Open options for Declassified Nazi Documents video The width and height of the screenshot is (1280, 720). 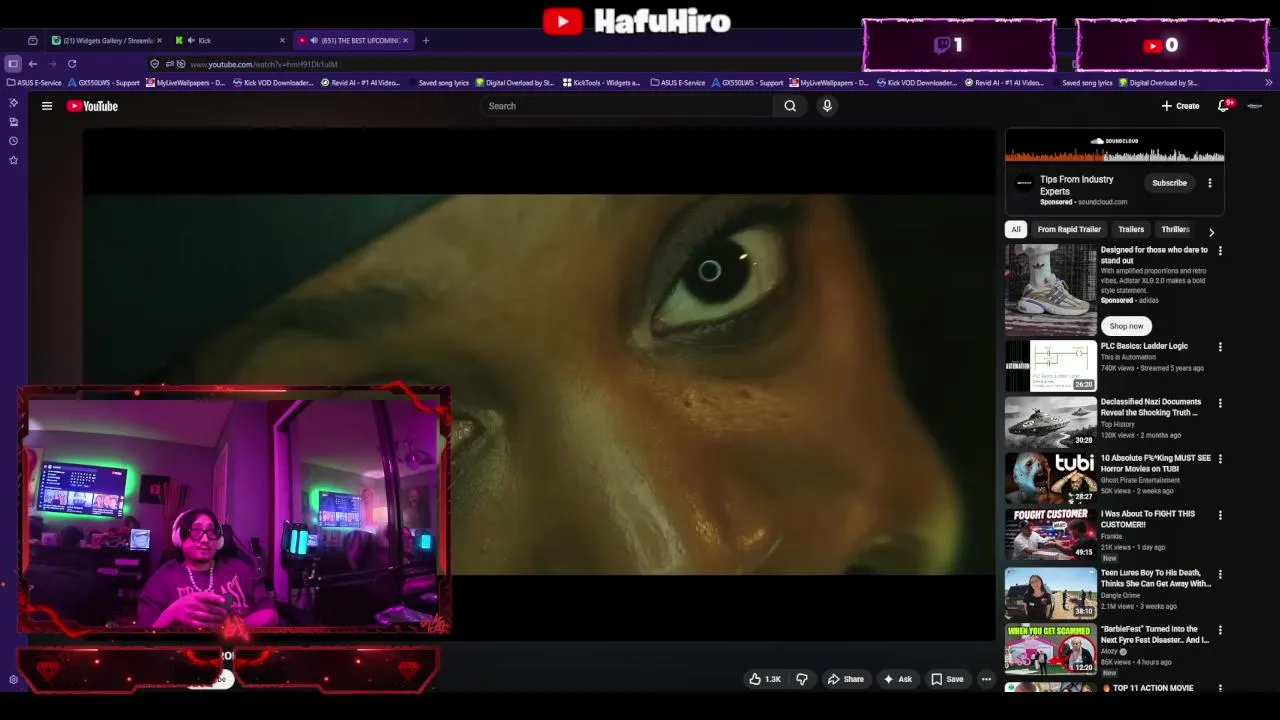(x=1220, y=403)
